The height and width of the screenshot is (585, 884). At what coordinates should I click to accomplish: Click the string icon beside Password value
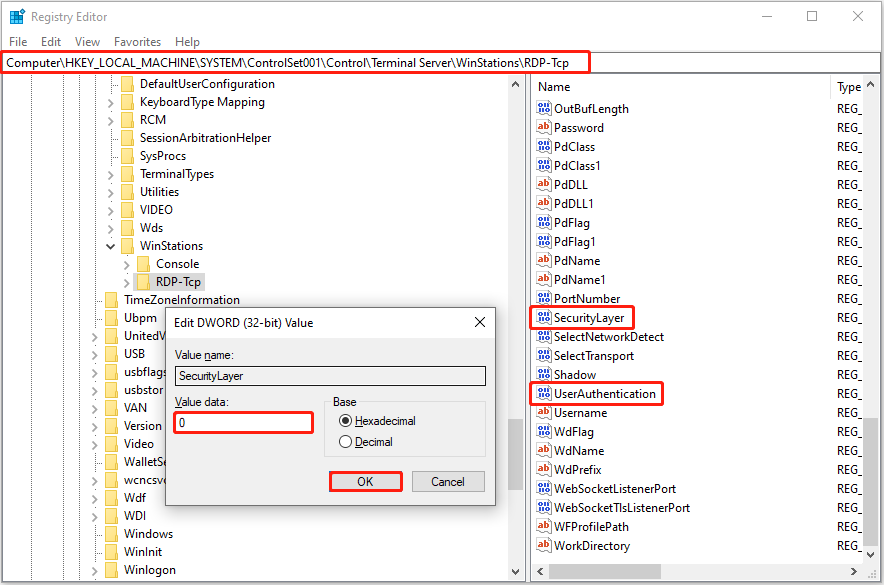545,128
